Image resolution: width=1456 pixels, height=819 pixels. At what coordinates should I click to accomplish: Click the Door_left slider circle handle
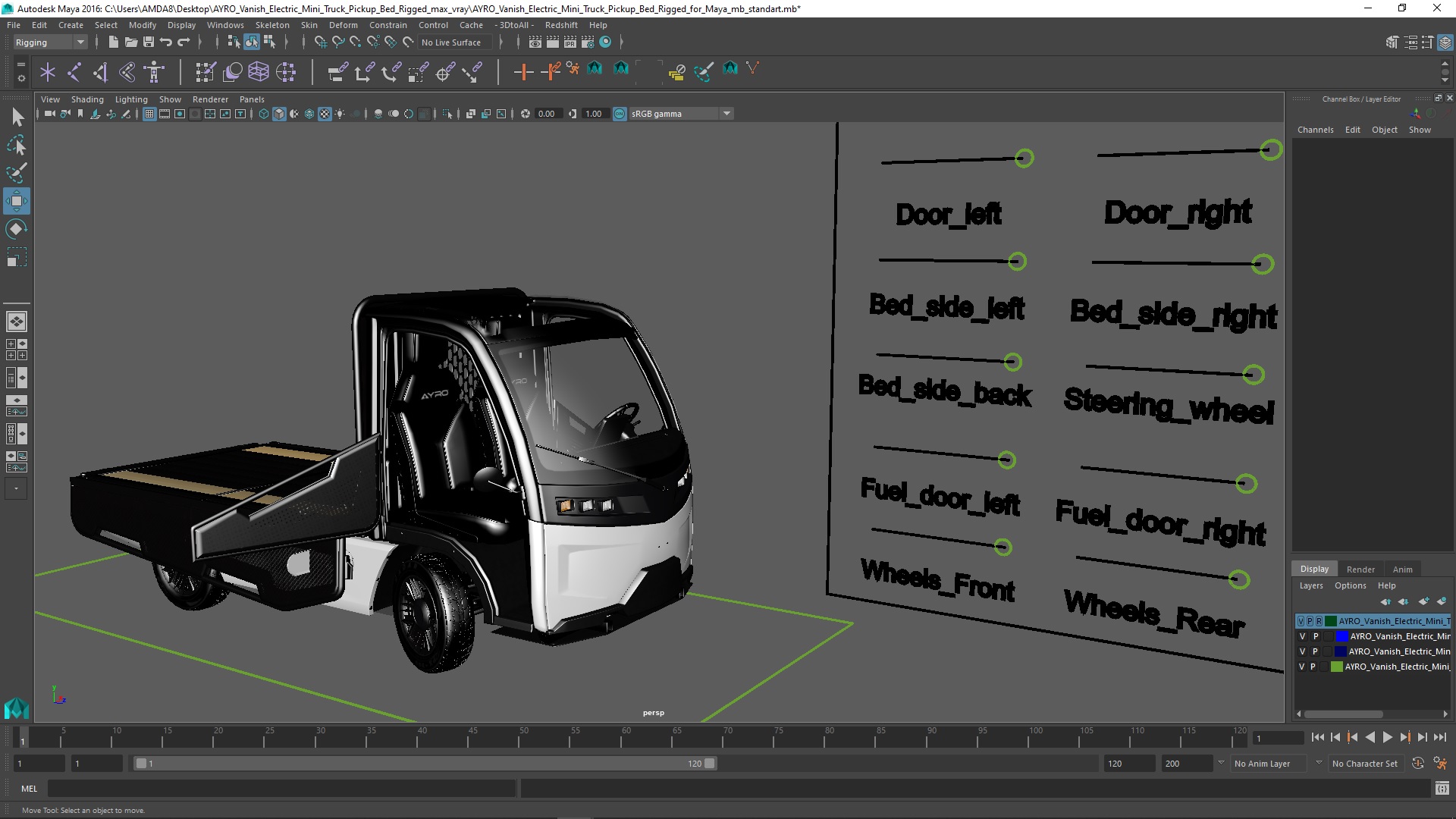tap(1024, 158)
